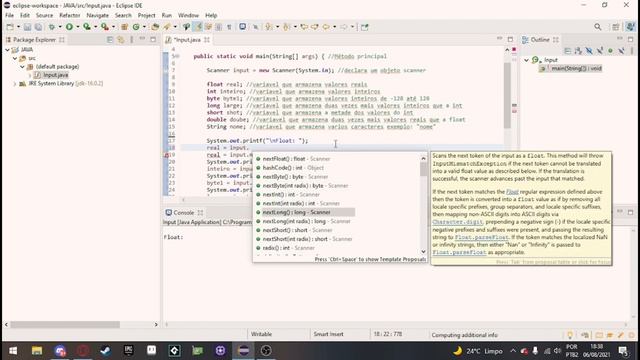Image resolution: width=640 pixels, height=360 pixels.
Task: Click the Save toolbar icon
Action: [27, 27]
